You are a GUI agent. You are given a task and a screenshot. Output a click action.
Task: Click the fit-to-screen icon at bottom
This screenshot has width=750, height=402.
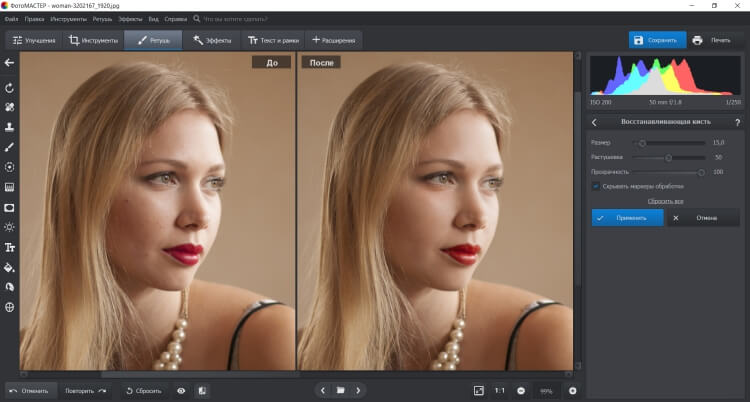(479, 391)
